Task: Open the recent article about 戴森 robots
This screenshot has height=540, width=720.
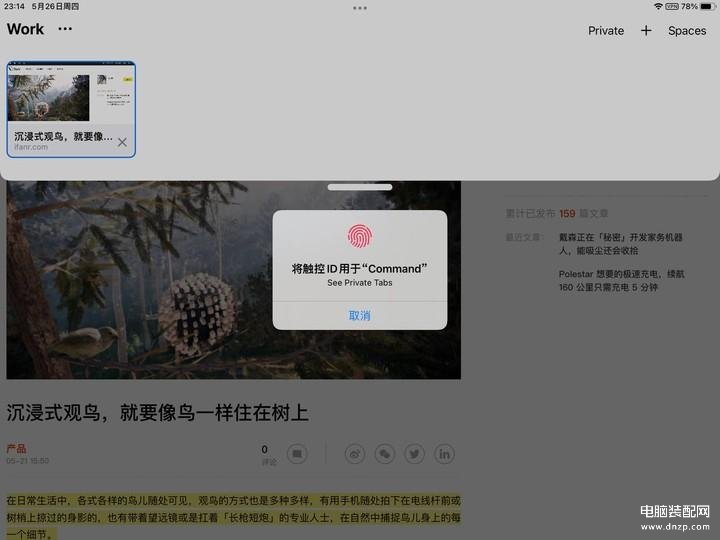Action: coord(620,244)
